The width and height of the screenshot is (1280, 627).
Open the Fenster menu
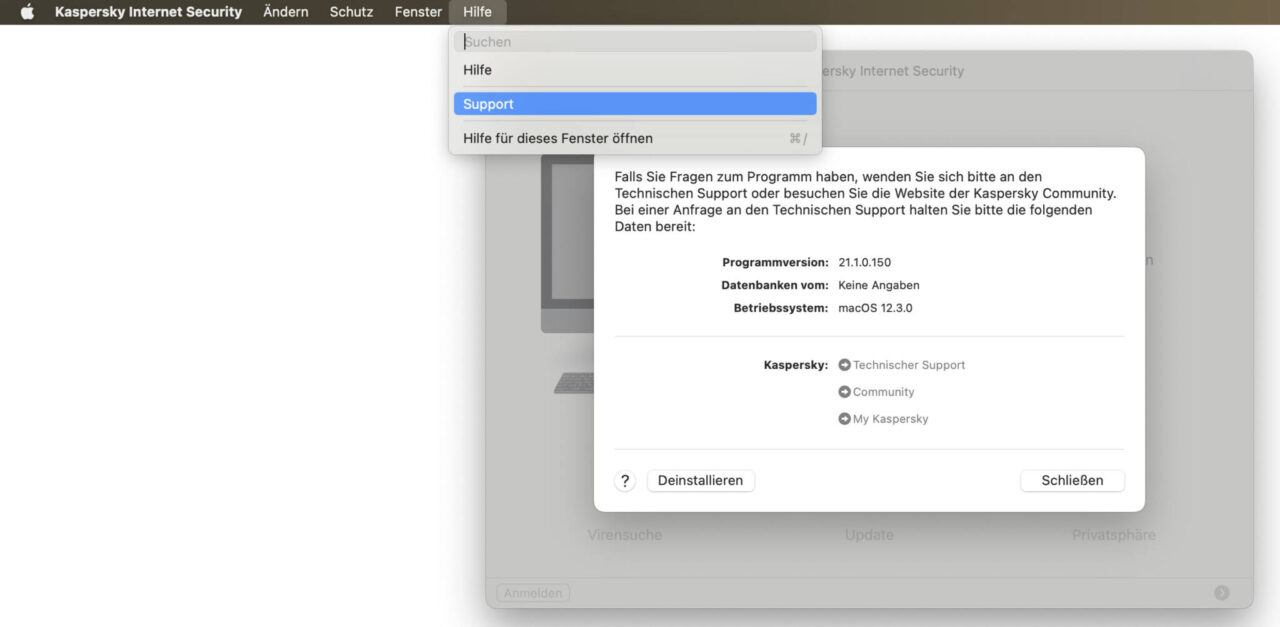coord(417,11)
